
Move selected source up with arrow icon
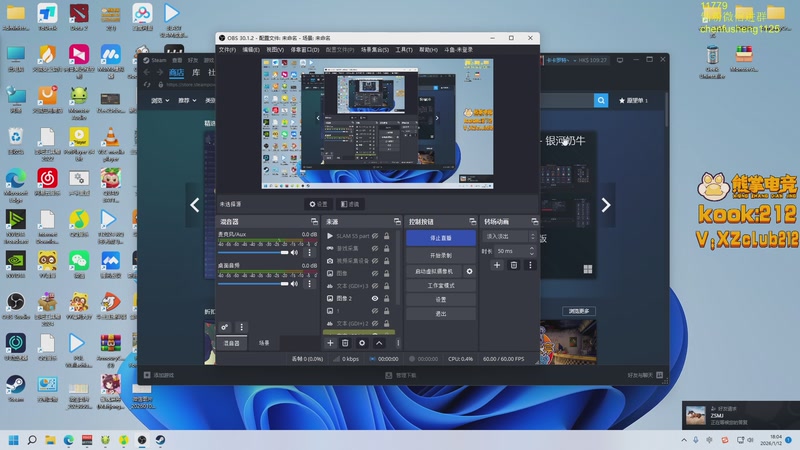[x=379, y=343]
